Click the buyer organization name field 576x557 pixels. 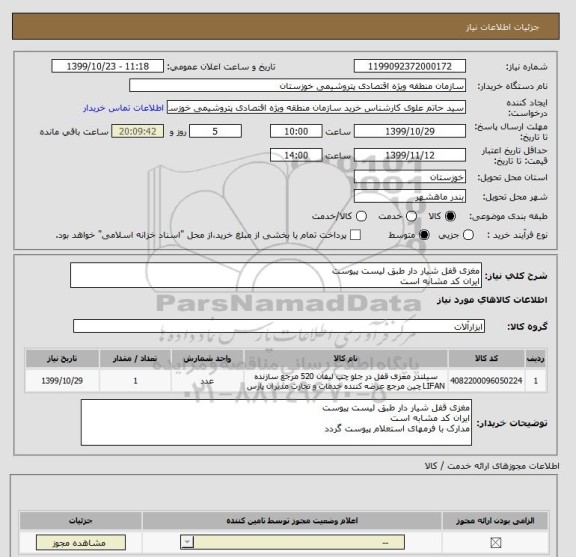[298, 86]
